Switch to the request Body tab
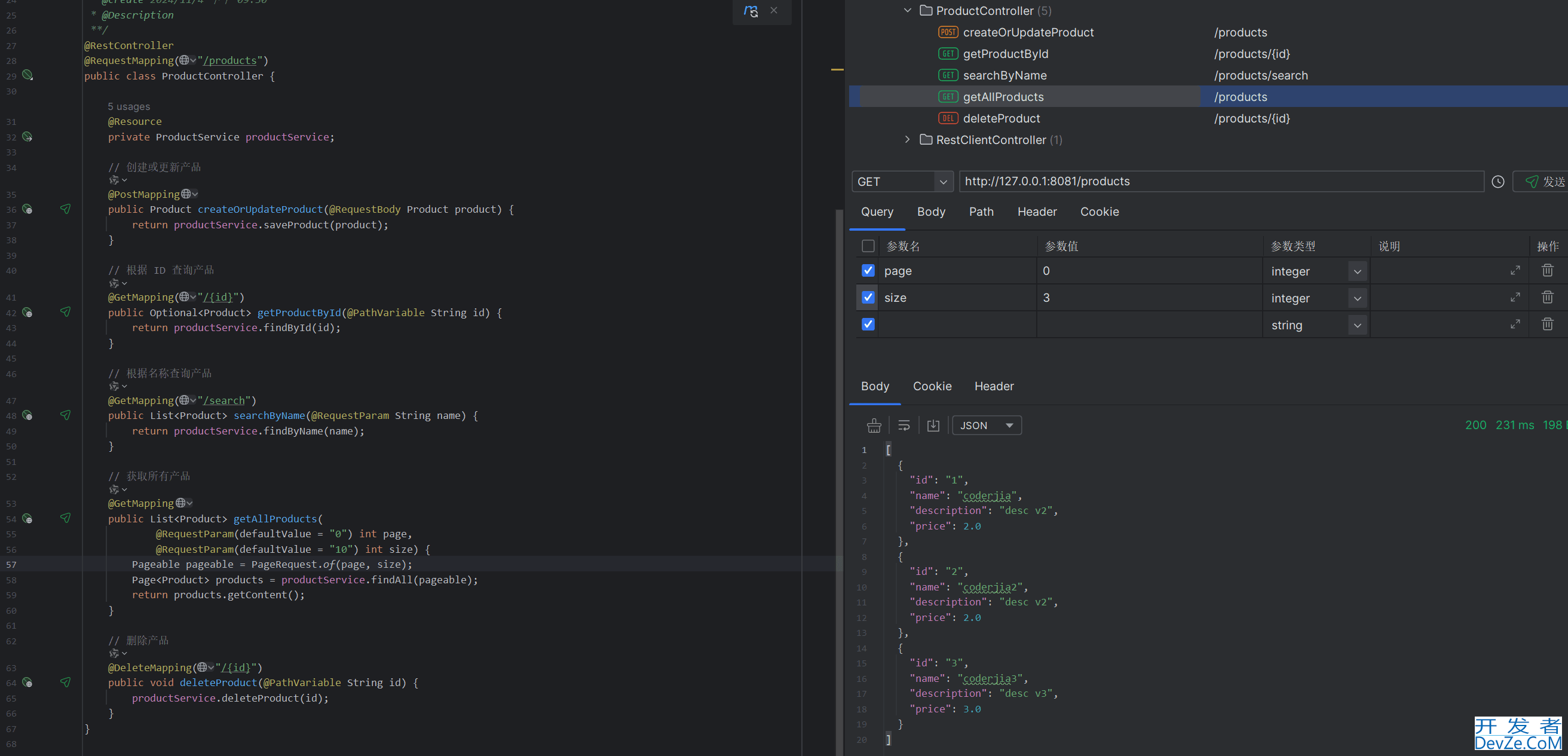The image size is (1568, 756). pos(930,211)
